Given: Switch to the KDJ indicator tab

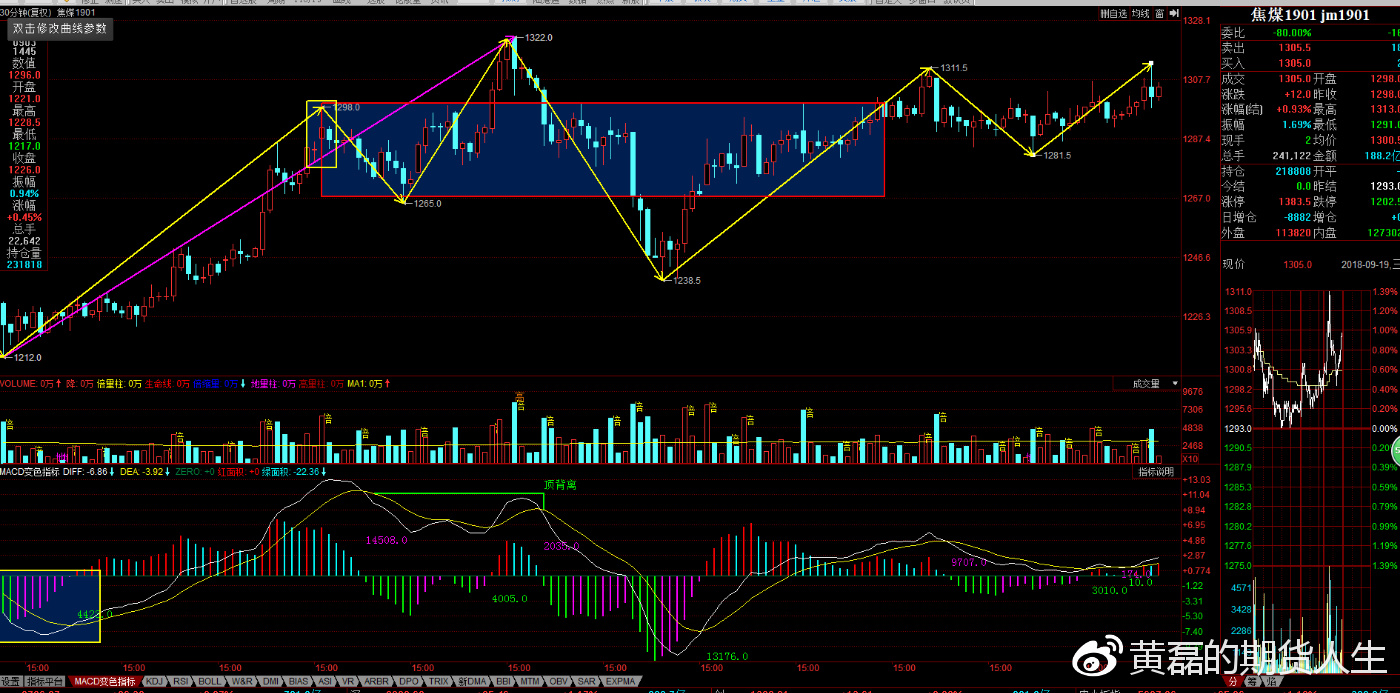Looking at the screenshot, I should point(154,682).
